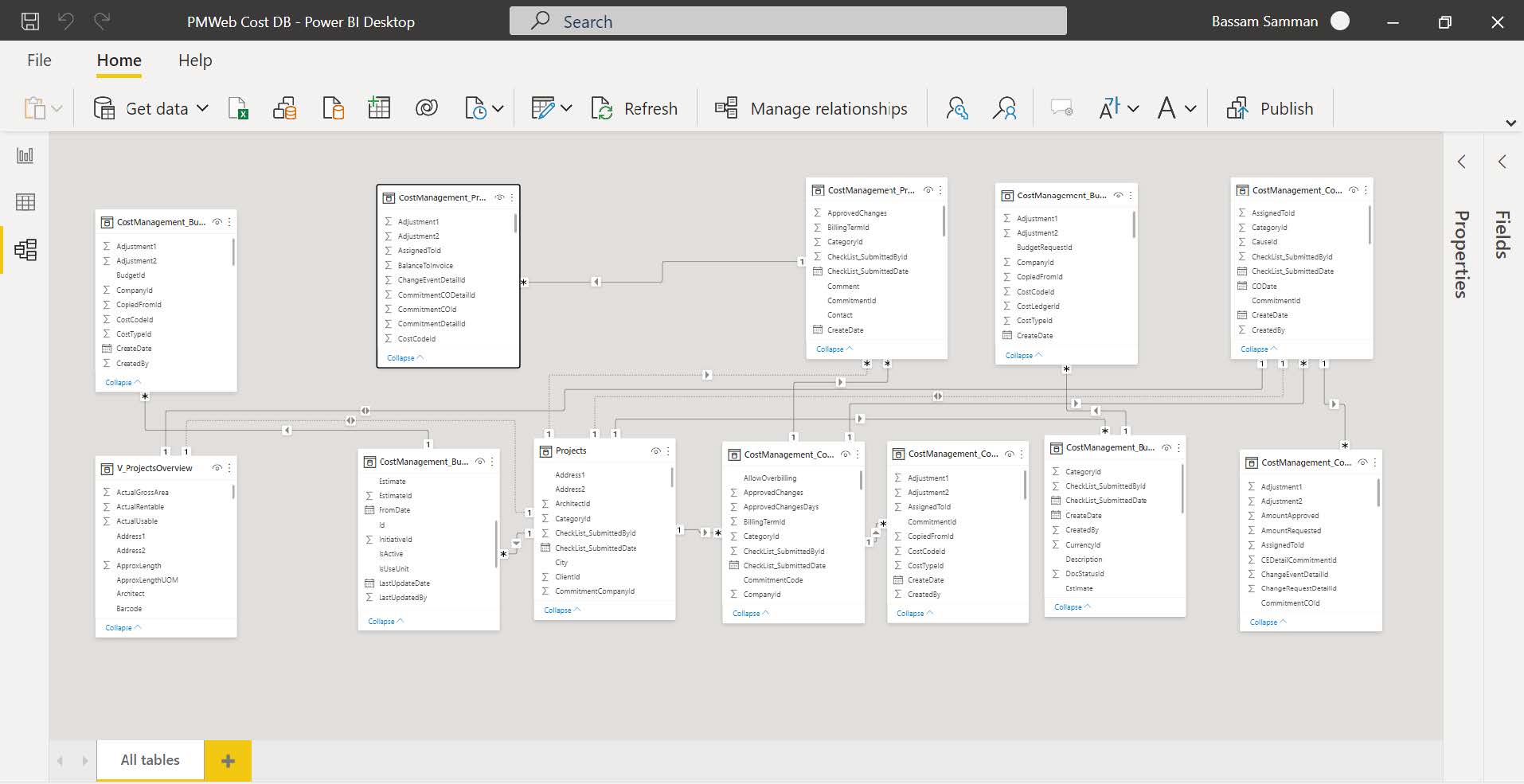Click the greyed Q&A setup icon

[x=1062, y=108]
